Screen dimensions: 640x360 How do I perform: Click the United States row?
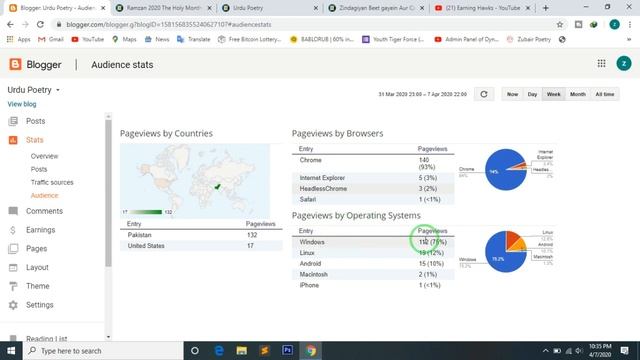point(201,246)
